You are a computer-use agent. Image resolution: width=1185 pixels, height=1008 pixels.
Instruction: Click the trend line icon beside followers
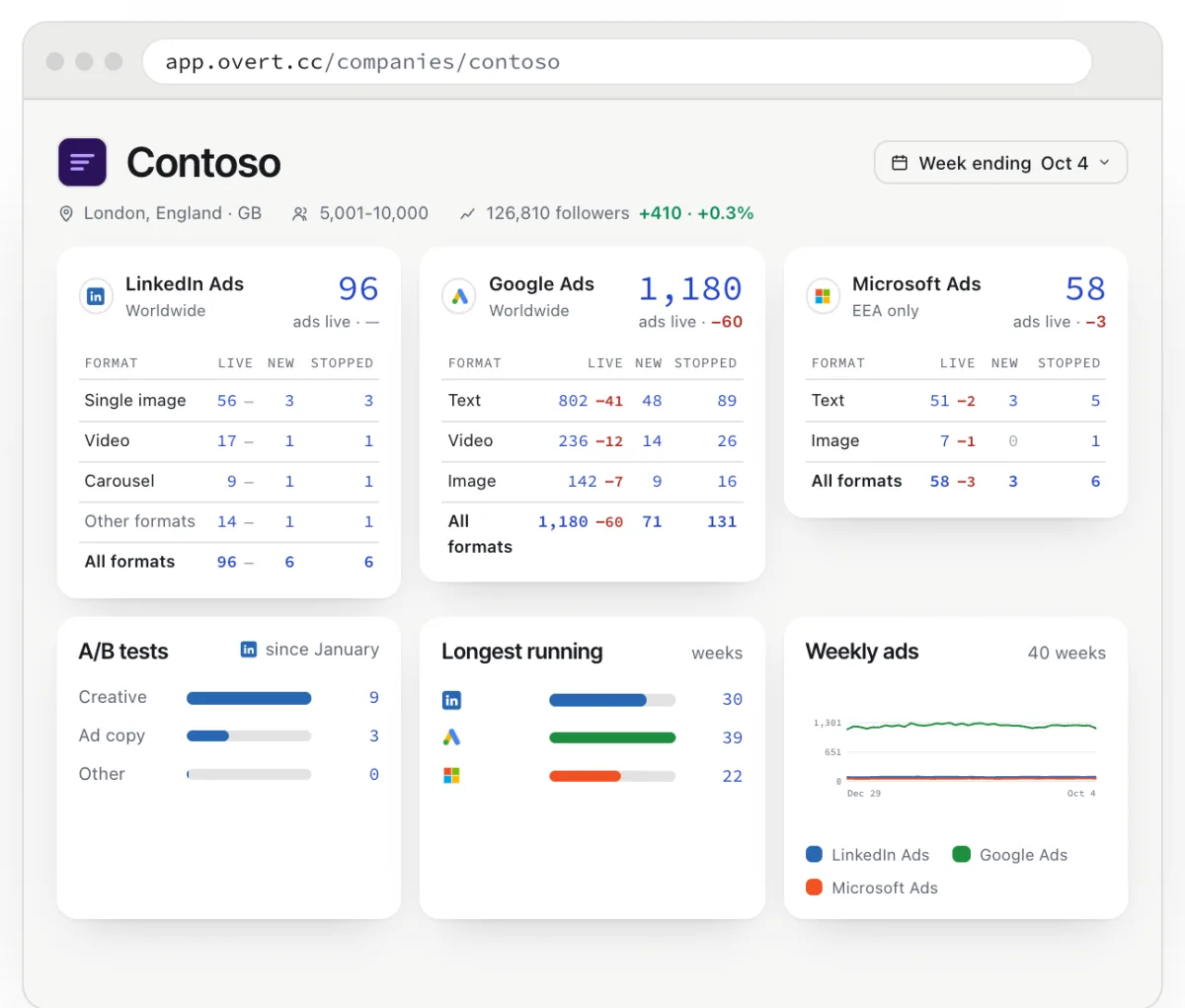click(x=468, y=213)
